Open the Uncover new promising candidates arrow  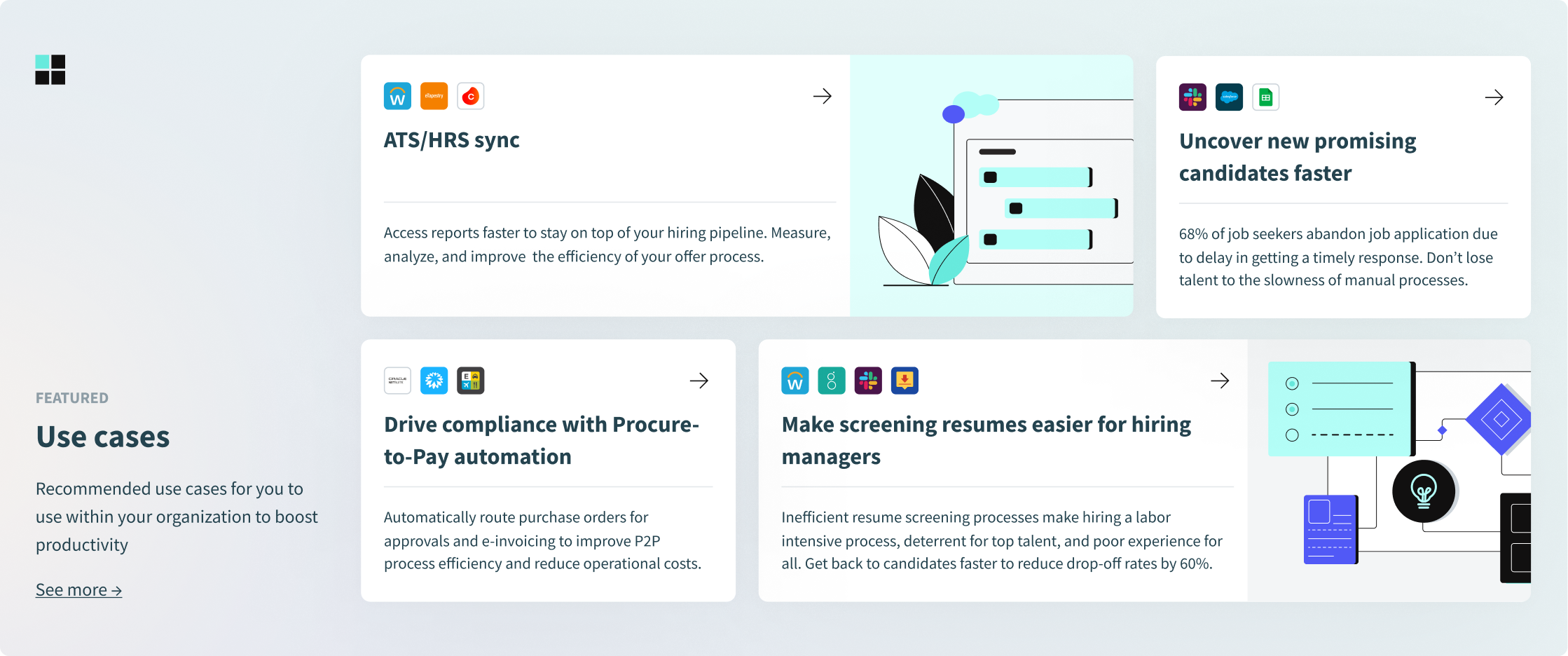click(1494, 97)
